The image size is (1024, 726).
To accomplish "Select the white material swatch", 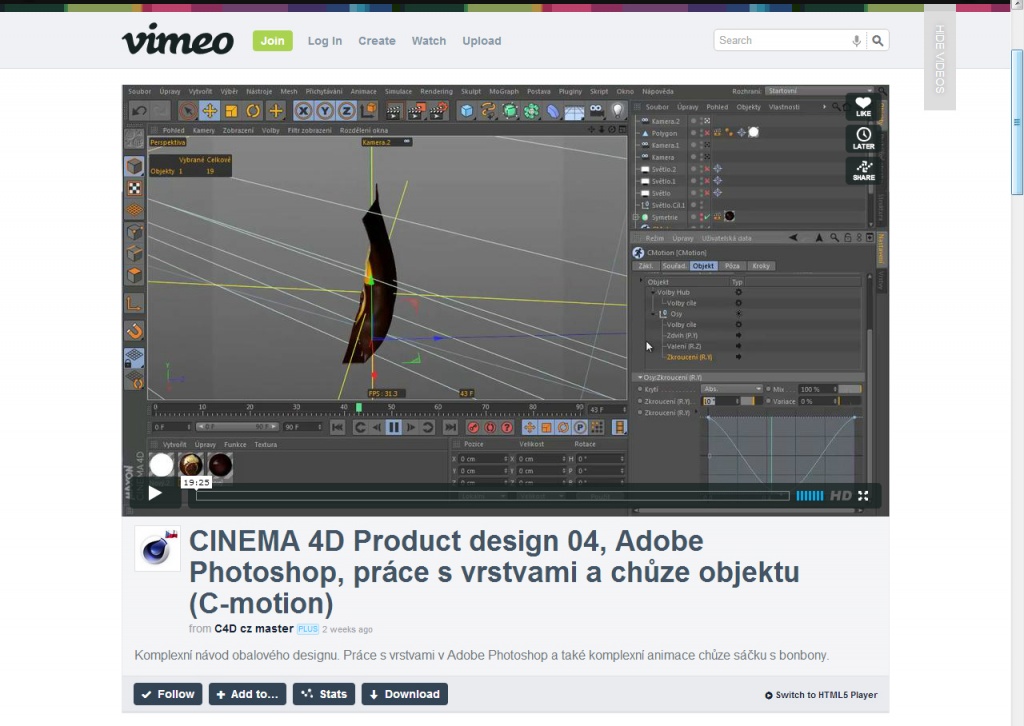I will [x=161, y=465].
